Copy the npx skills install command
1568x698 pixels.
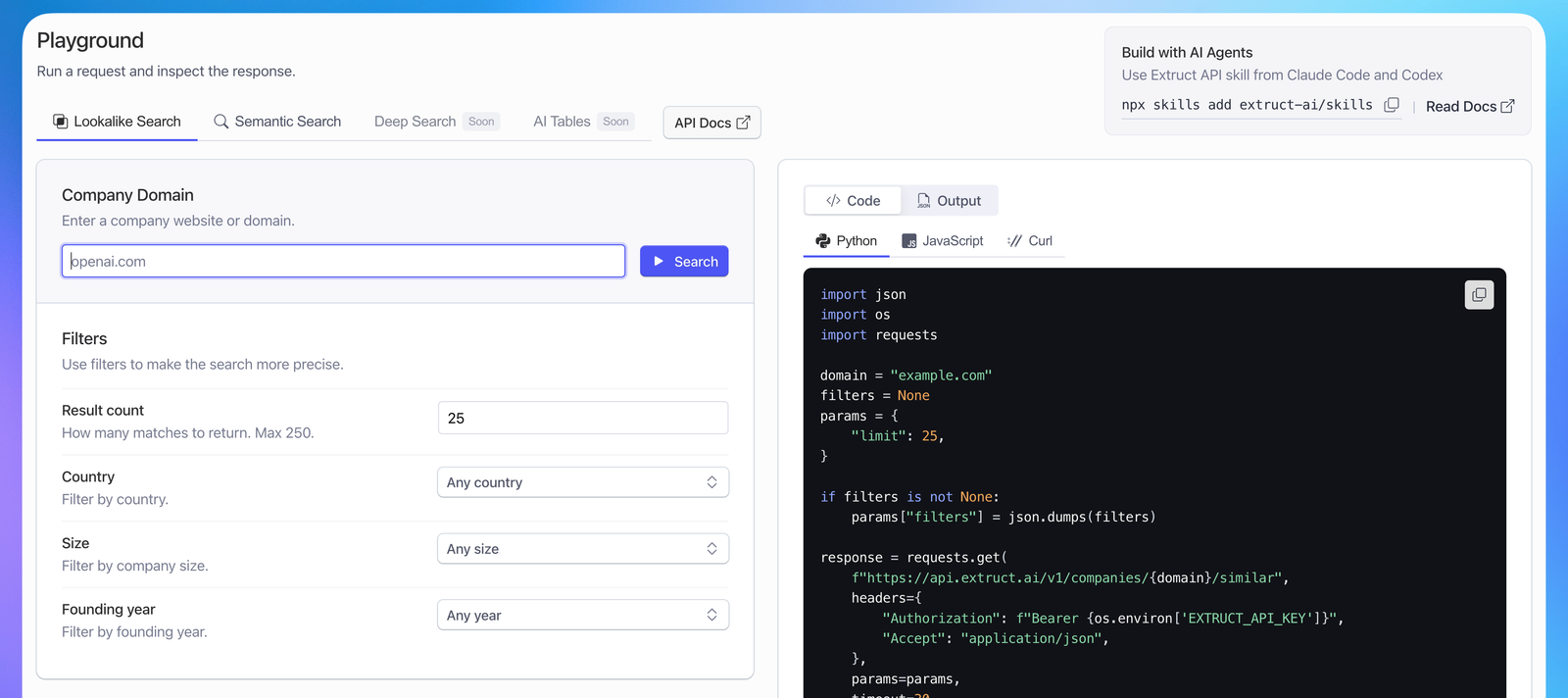(x=1391, y=105)
